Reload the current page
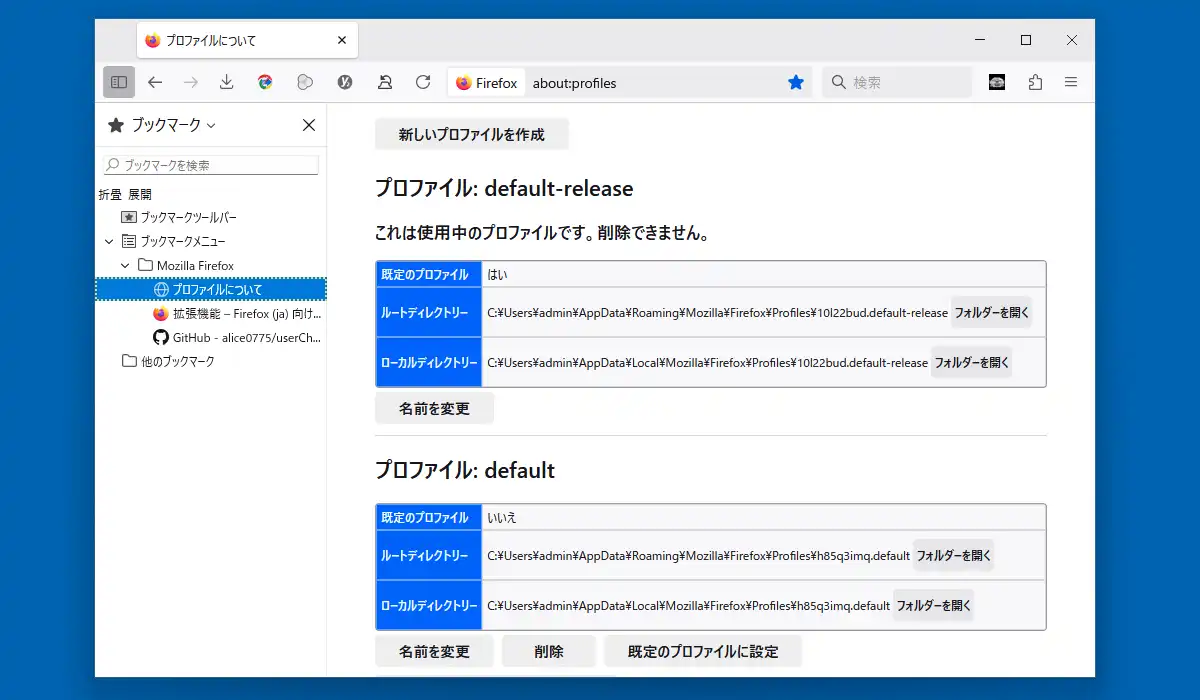This screenshot has width=1200, height=700. 423,82
